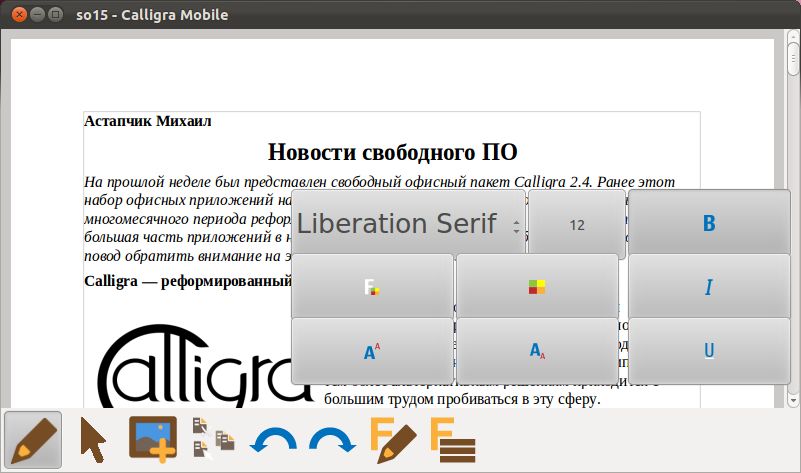Open the text color picker
801x473 pixels.
(372, 287)
